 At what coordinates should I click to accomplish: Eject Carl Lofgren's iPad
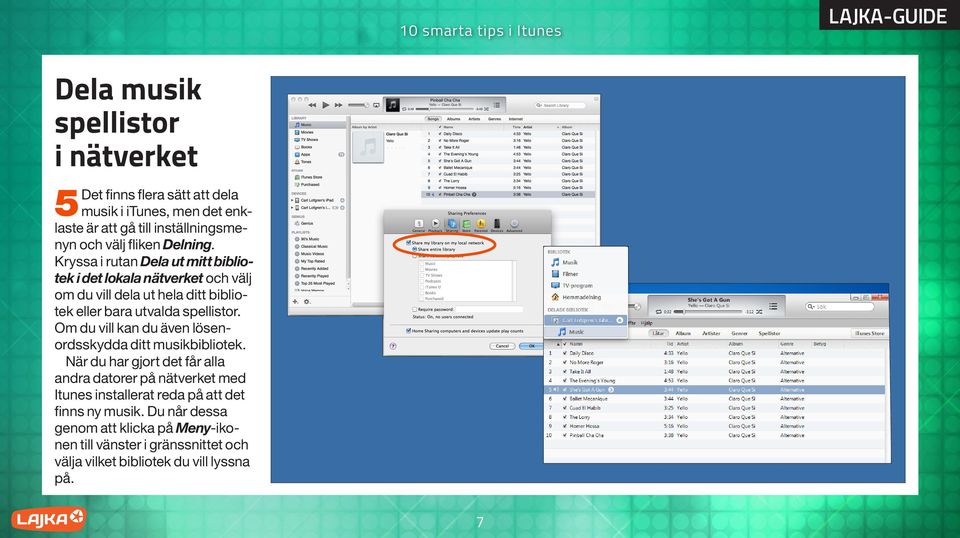point(342,200)
